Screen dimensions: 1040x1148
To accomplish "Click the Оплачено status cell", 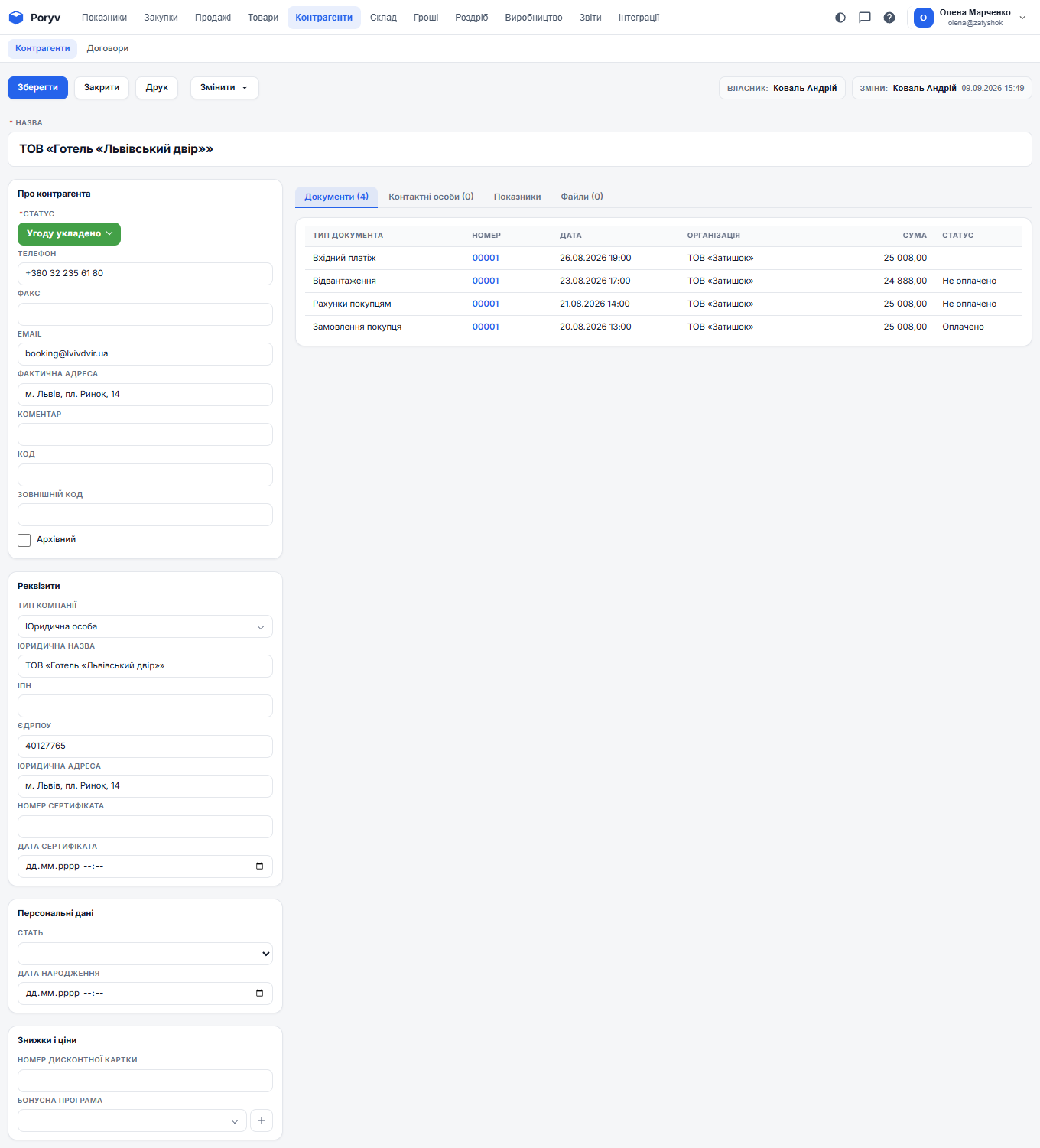I will (963, 327).
